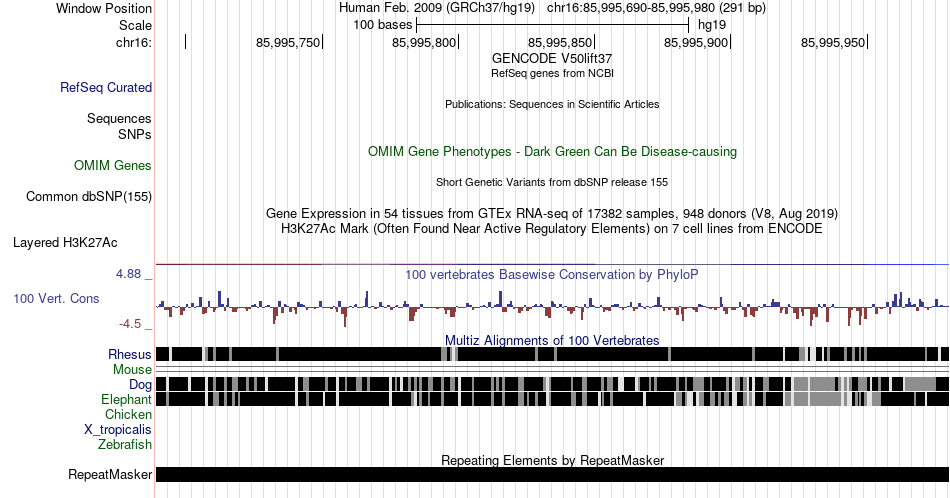Click the Dog alignment bar

pyautogui.click(x=553, y=384)
